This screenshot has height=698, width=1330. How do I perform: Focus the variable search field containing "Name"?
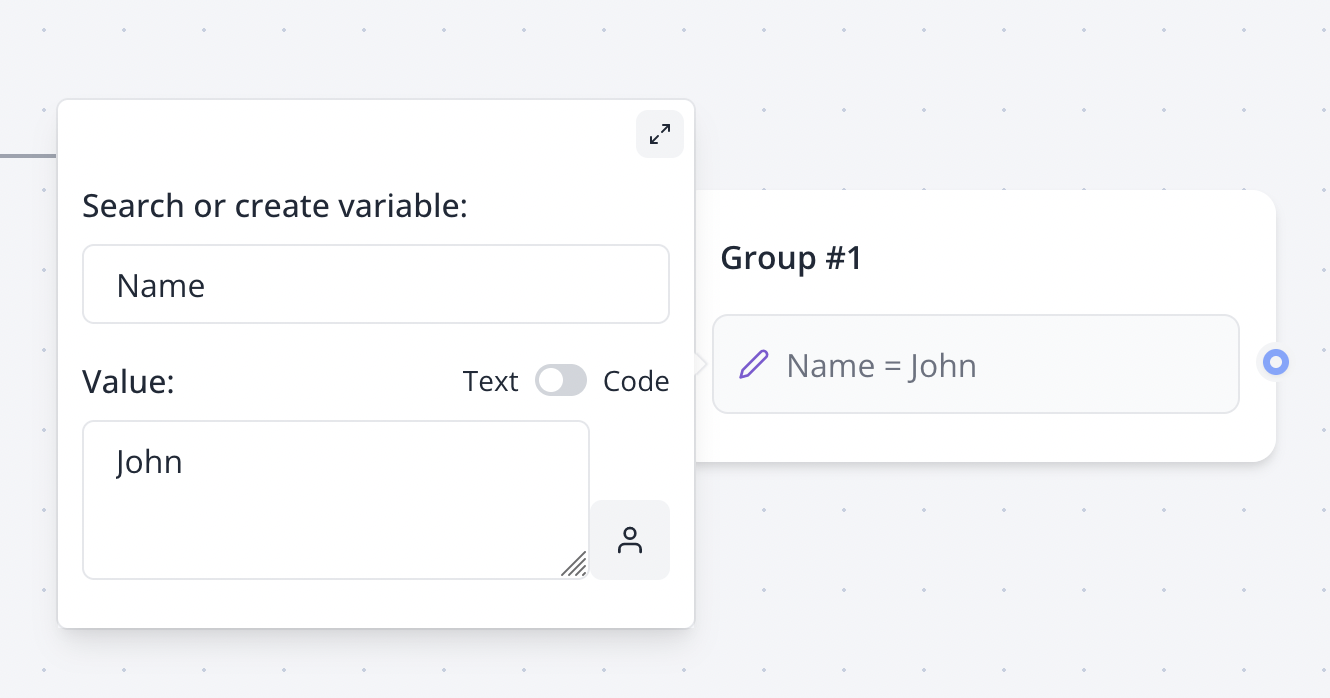(376, 285)
